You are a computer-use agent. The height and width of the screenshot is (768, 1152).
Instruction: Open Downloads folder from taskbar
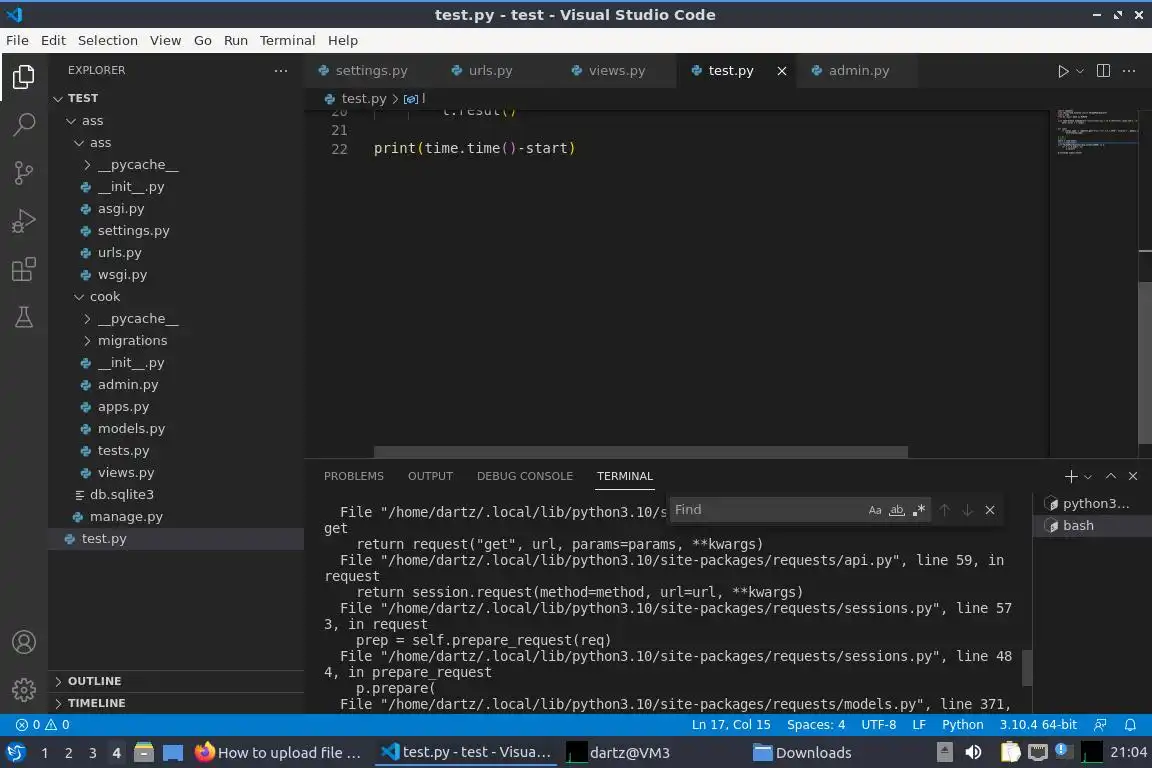[802, 753]
